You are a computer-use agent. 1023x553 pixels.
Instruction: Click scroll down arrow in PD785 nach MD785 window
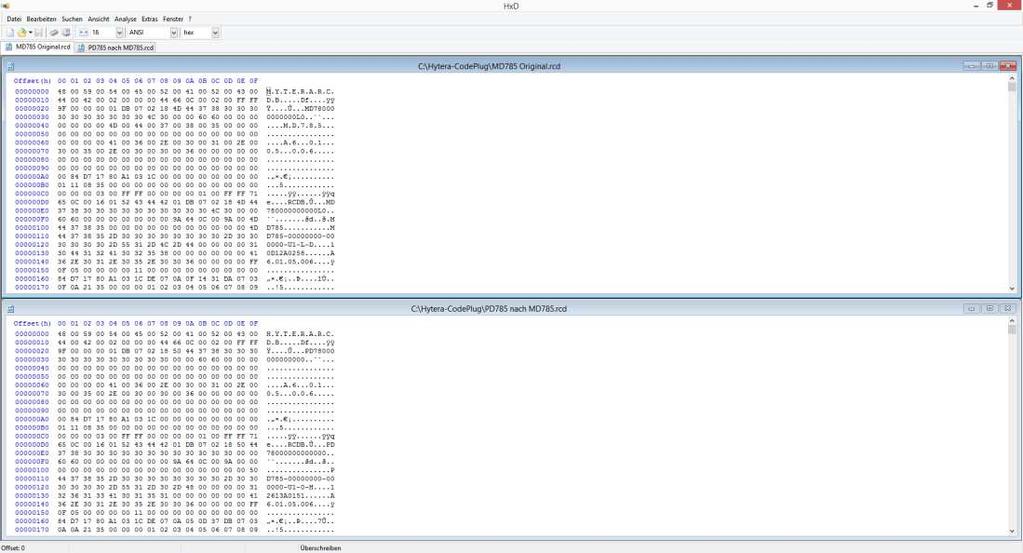click(1012, 531)
